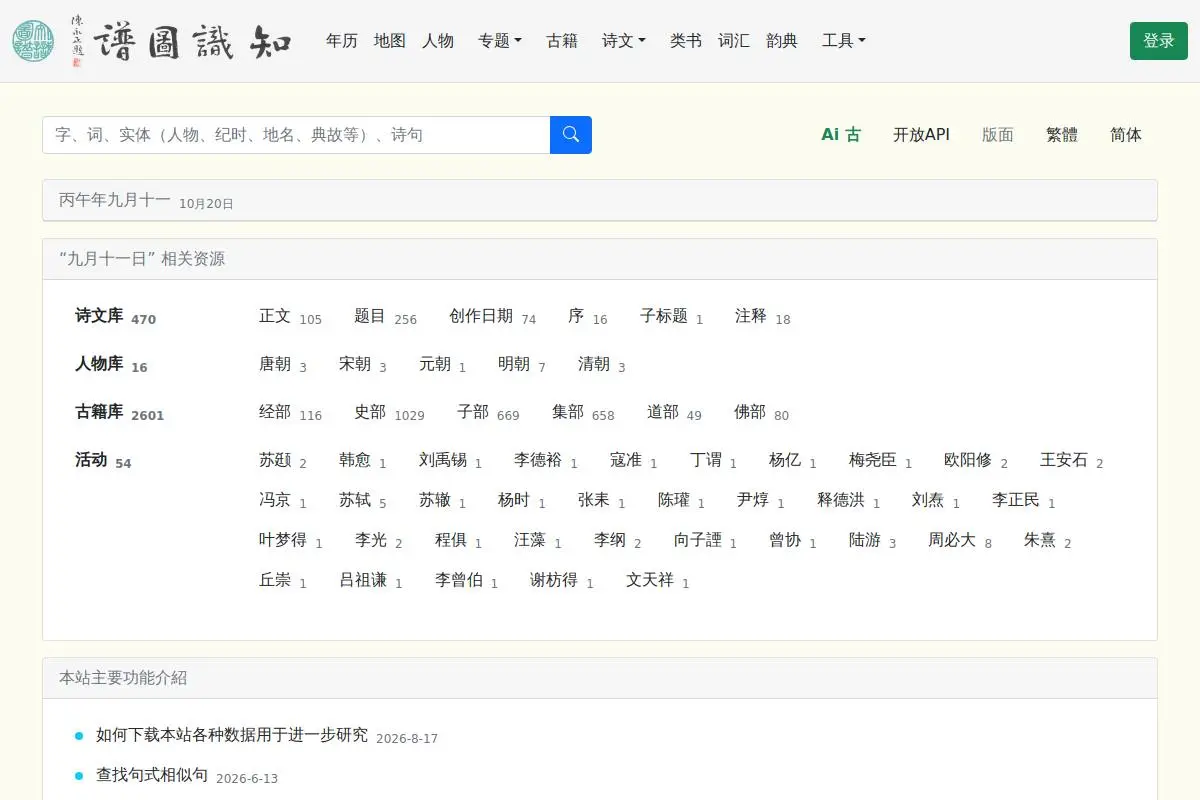The height and width of the screenshot is (800, 1200).
Task: Open the 古籍 menu item
Action: pos(562,41)
